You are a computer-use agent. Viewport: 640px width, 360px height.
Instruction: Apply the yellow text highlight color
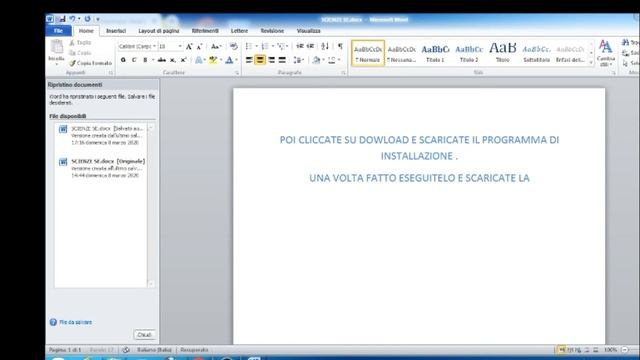213,60
